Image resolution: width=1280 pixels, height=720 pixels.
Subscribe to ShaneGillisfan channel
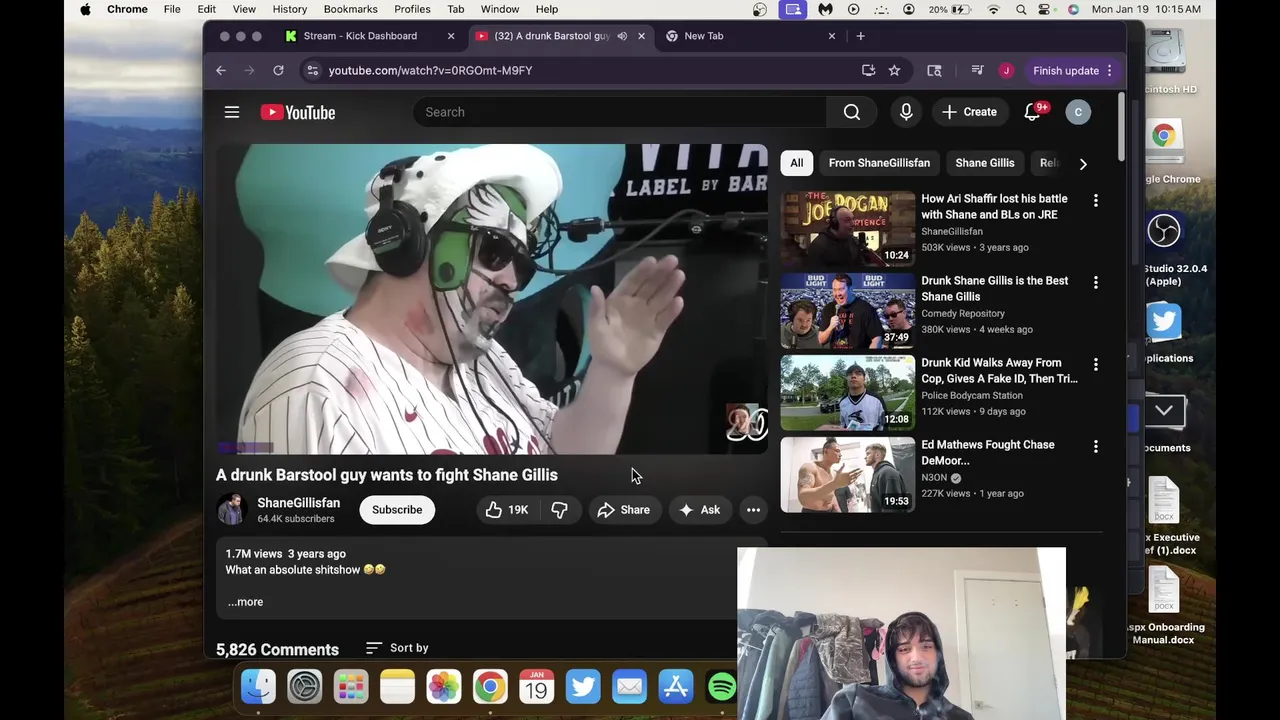tap(397, 510)
